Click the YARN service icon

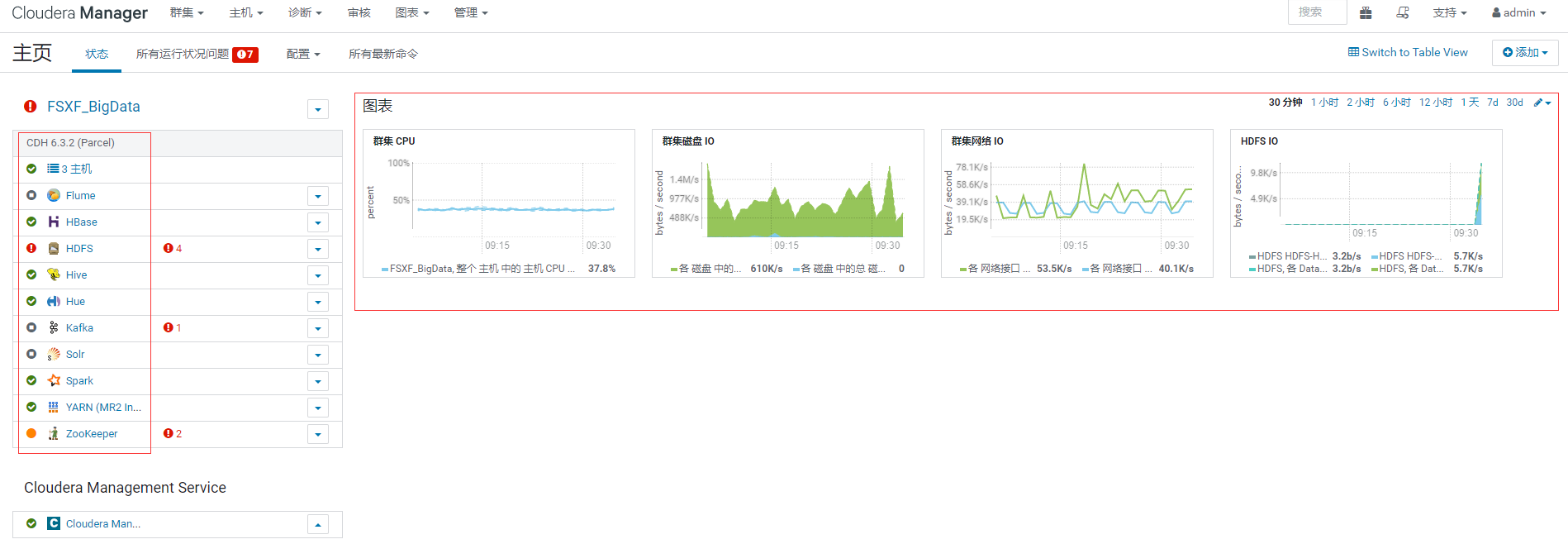[54, 407]
